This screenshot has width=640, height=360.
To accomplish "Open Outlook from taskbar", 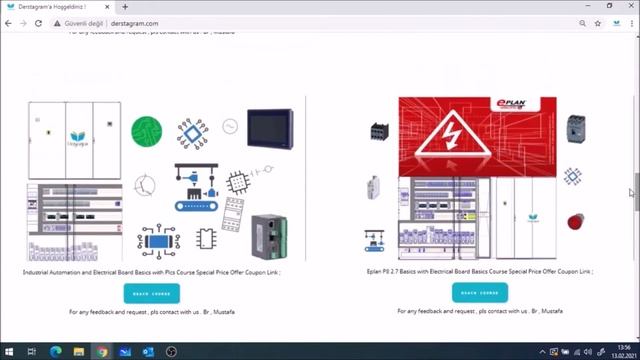I will click(148, 351).
